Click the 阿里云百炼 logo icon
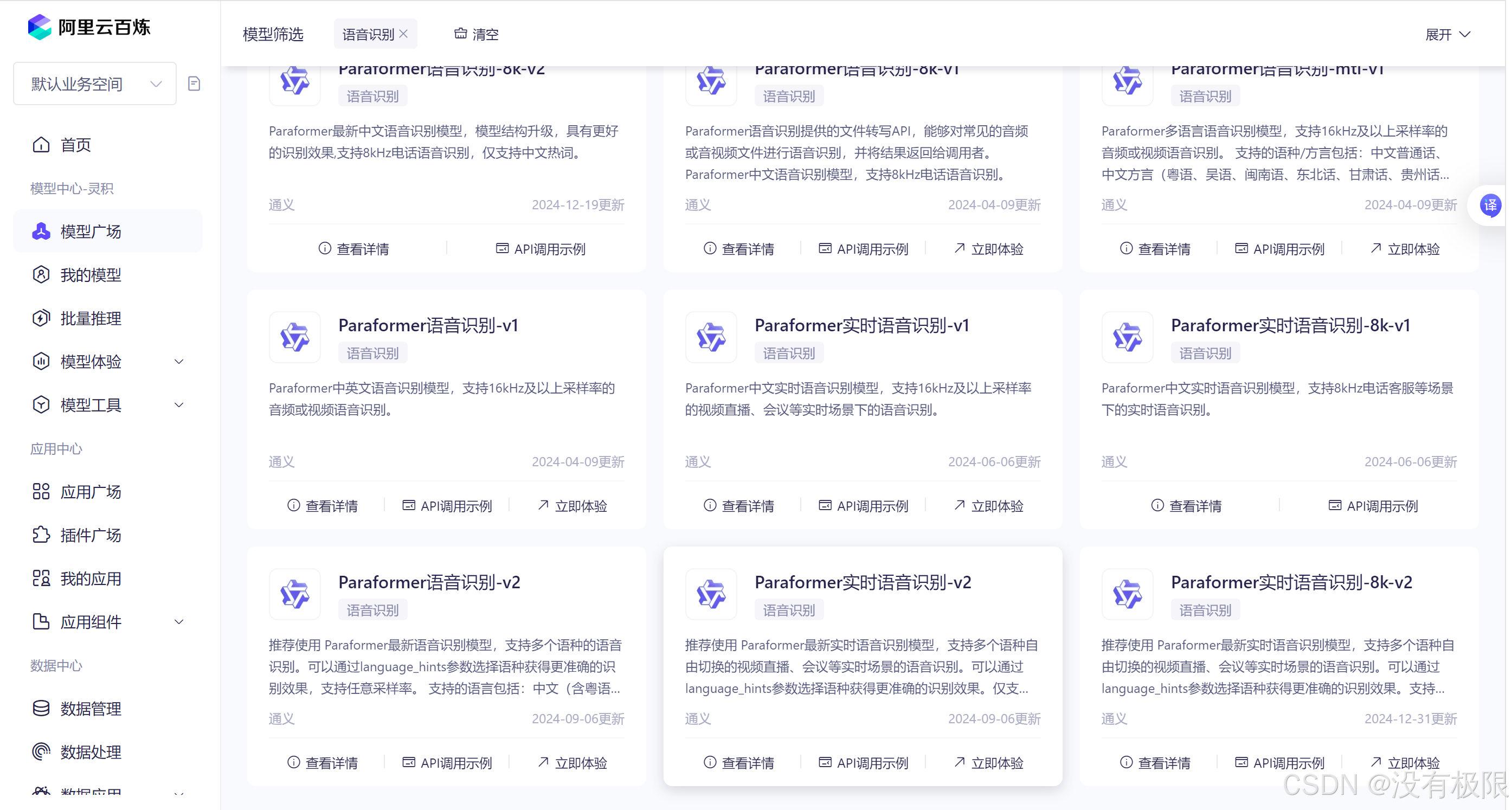 pyautogui.click(x=40, y=27)
